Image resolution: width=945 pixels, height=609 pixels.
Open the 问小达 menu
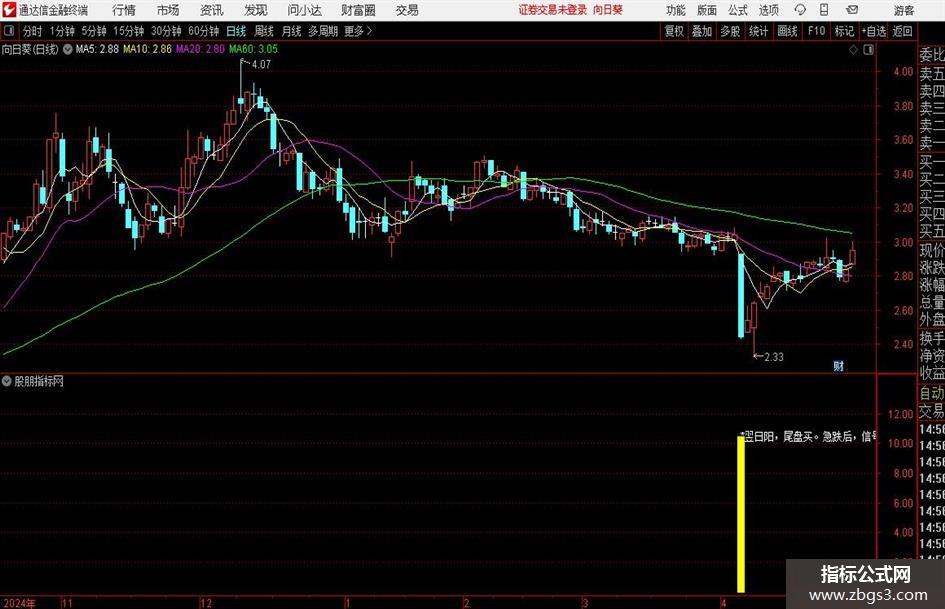click(304, 10)
